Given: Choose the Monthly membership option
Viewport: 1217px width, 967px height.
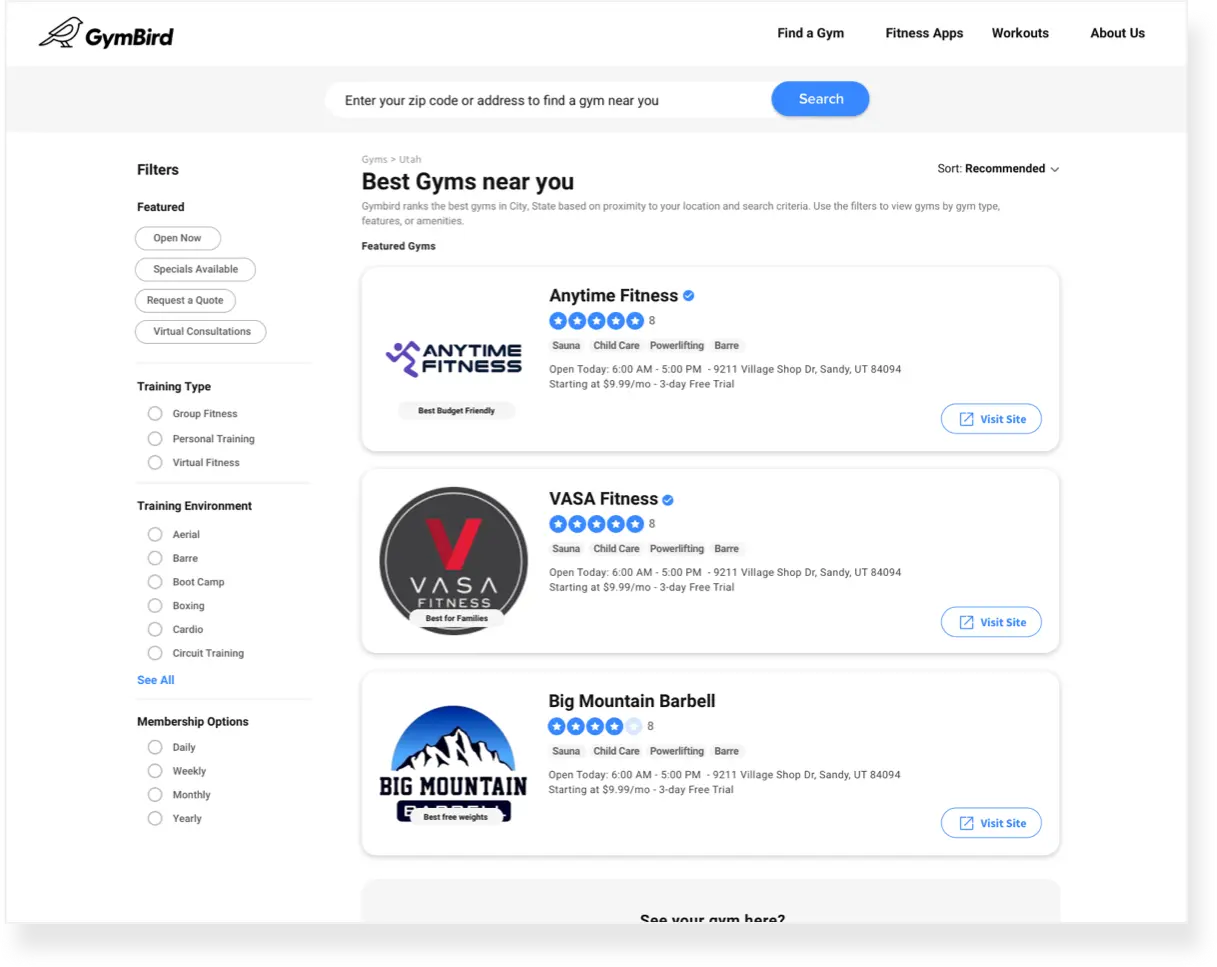Looking at the screenshot, I should tap(155, 795).
